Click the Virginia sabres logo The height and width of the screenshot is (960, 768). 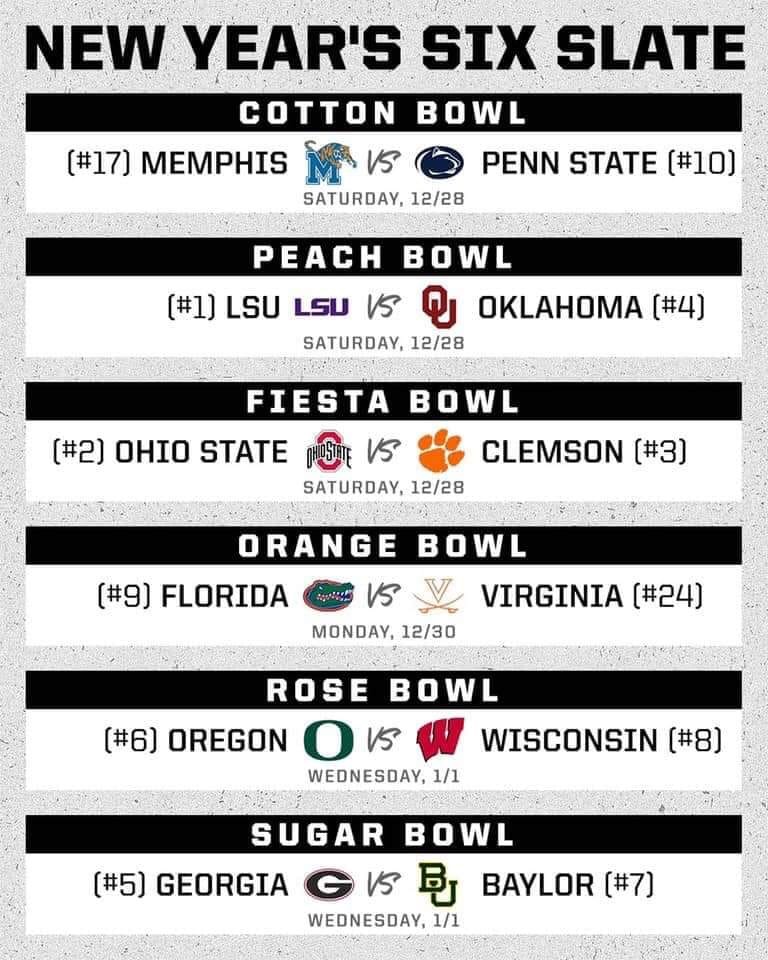439,595
